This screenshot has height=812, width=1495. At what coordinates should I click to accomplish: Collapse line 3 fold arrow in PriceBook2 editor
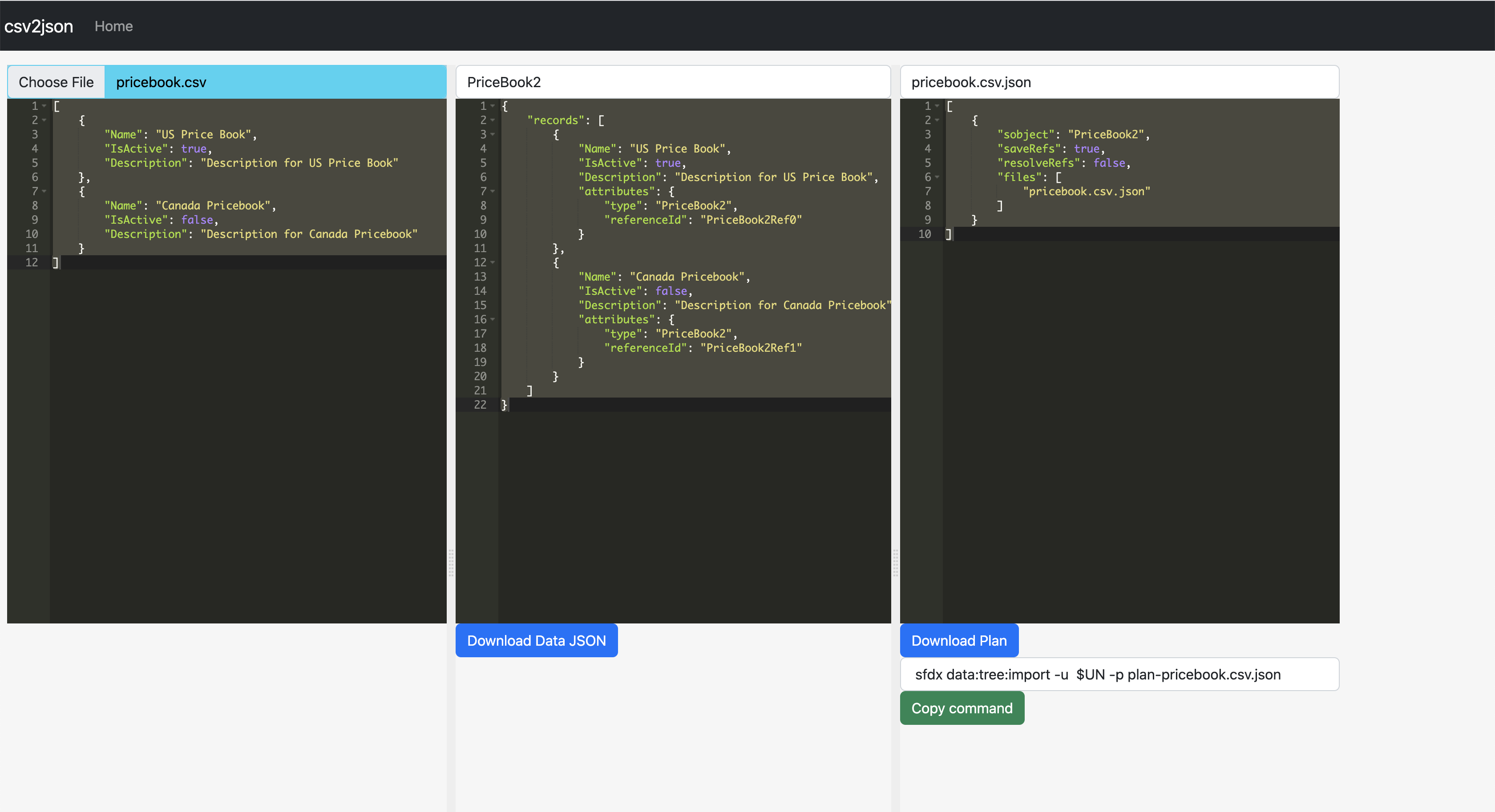493,135
